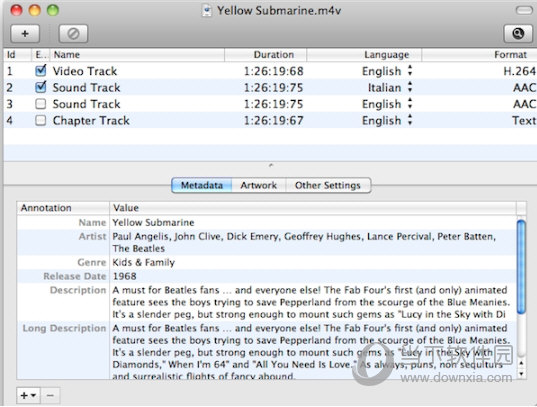Click the delete track toolbar icon
Image resolution: width=537 pixels, height=407 pixels.
tap(73, 34)
